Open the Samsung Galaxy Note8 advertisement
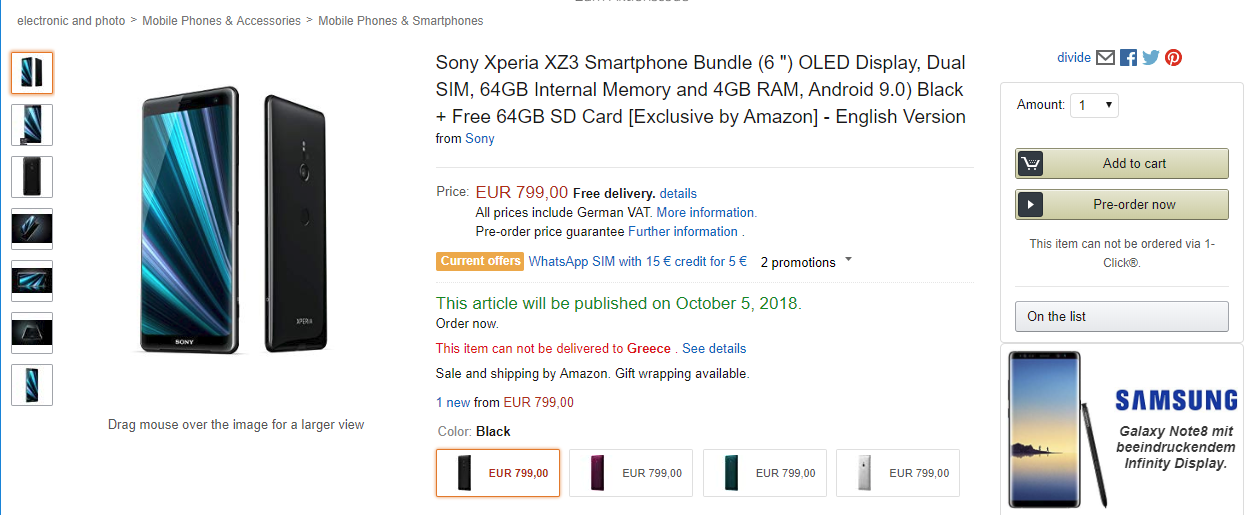 (1122, 428)
